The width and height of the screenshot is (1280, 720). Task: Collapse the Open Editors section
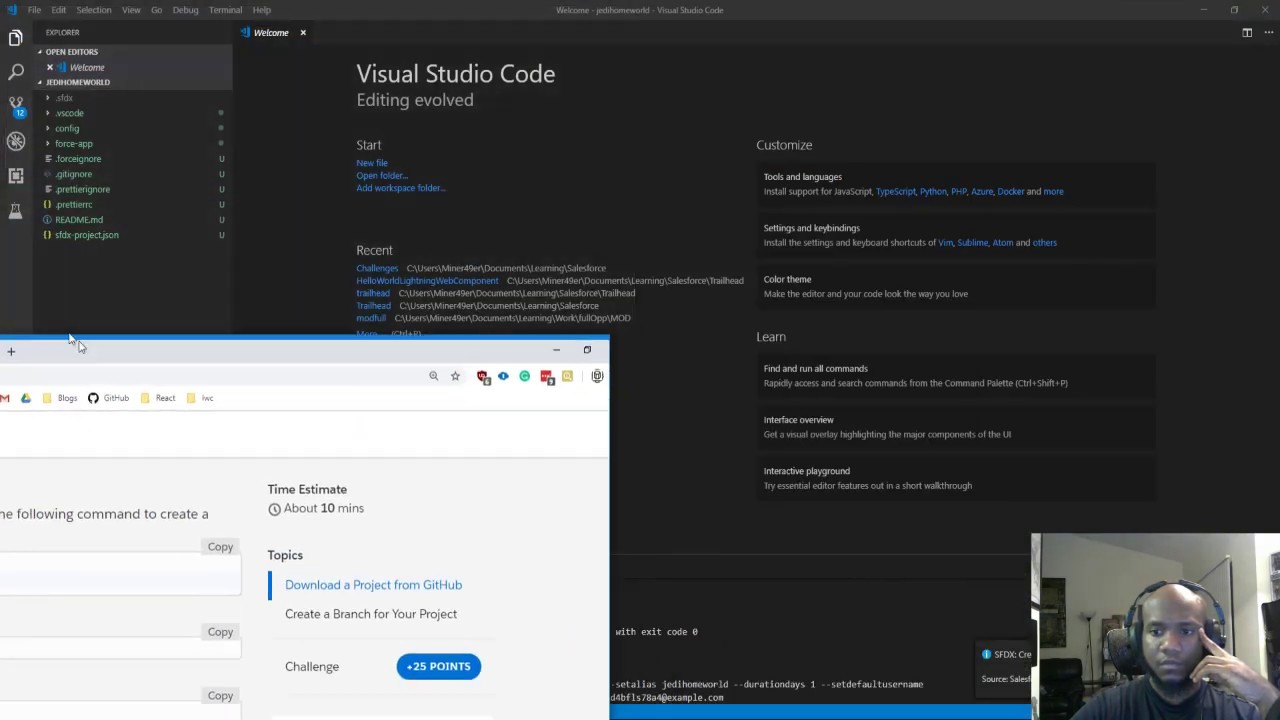pyautogui.click(x=70, y=52)
